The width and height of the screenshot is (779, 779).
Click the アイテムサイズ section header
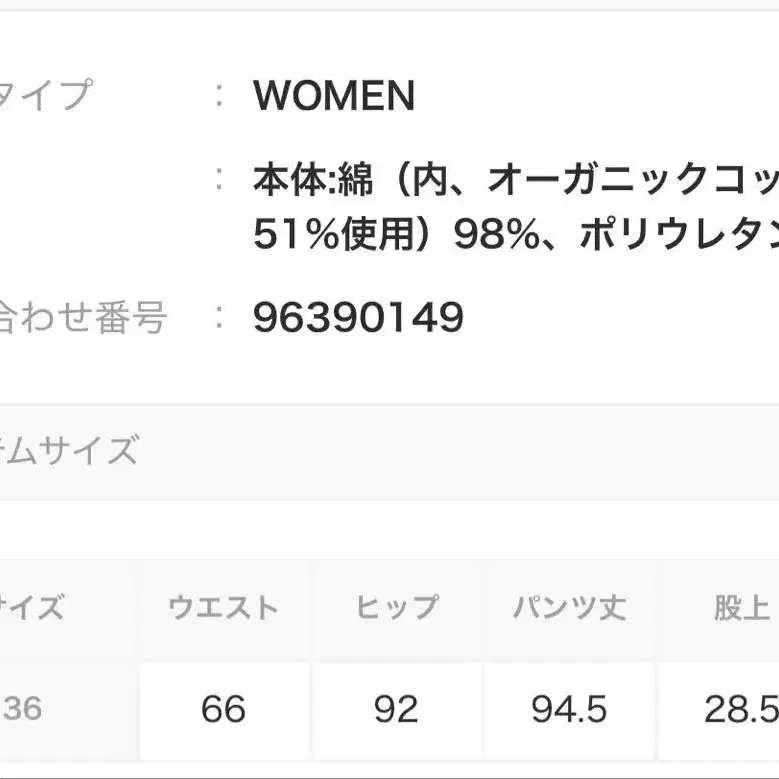pyautogui.click(x=68, y=451)
